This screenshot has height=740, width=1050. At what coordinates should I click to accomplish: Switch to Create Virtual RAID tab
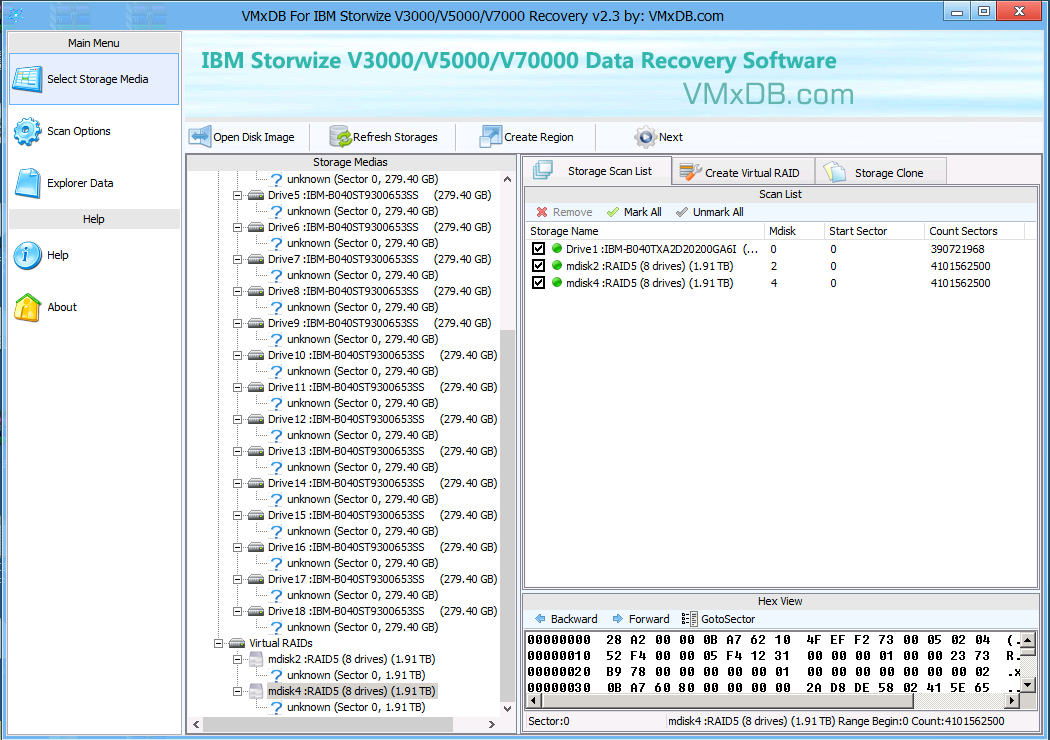(743, 172)
